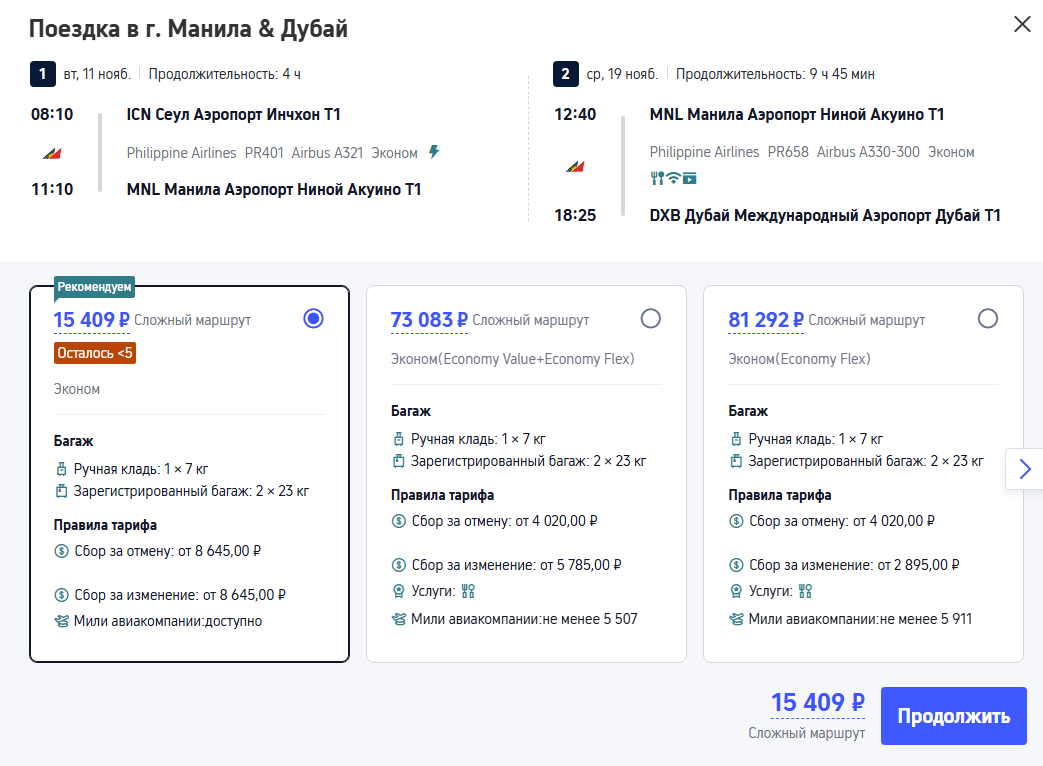The height and width of the screenshot is (766, 1043).
Task: Click hand luggage icon in 81 292 ₽ card
Action: (x=736, y=440)
